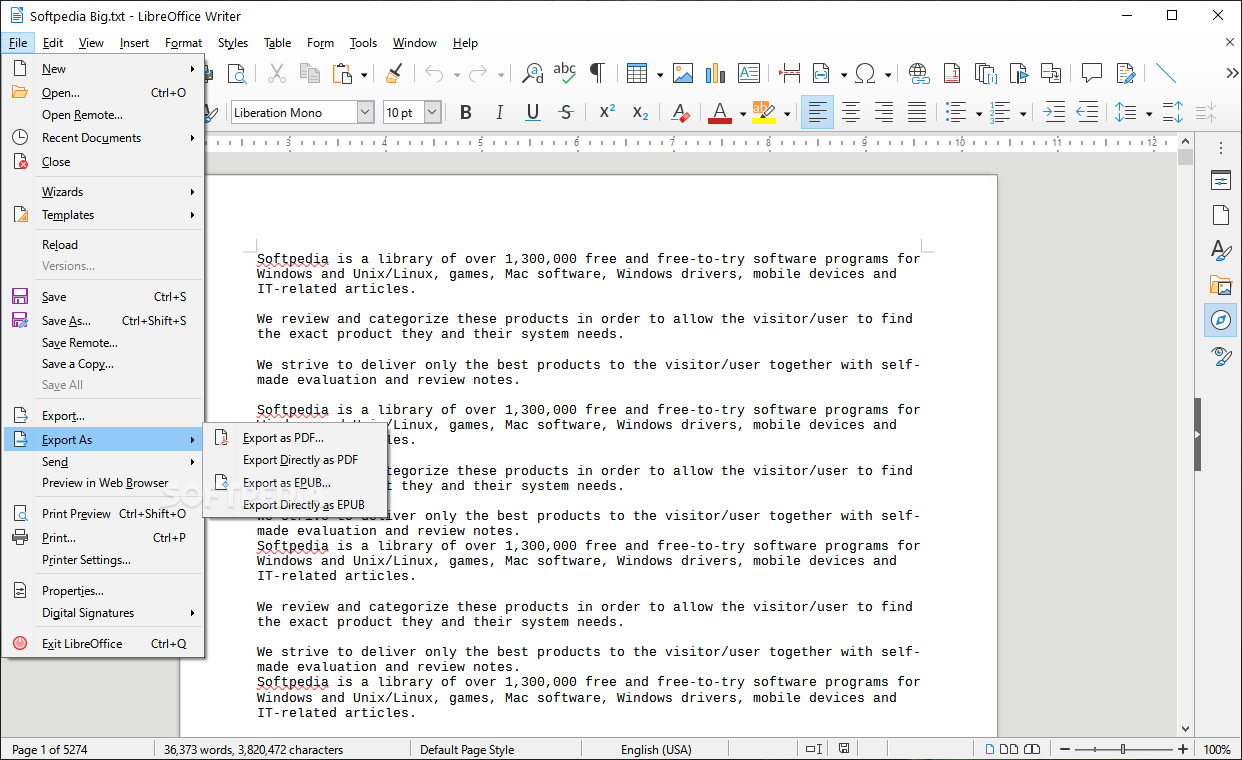Toggle formatting marks pilcrow icon

coord(597,73)
